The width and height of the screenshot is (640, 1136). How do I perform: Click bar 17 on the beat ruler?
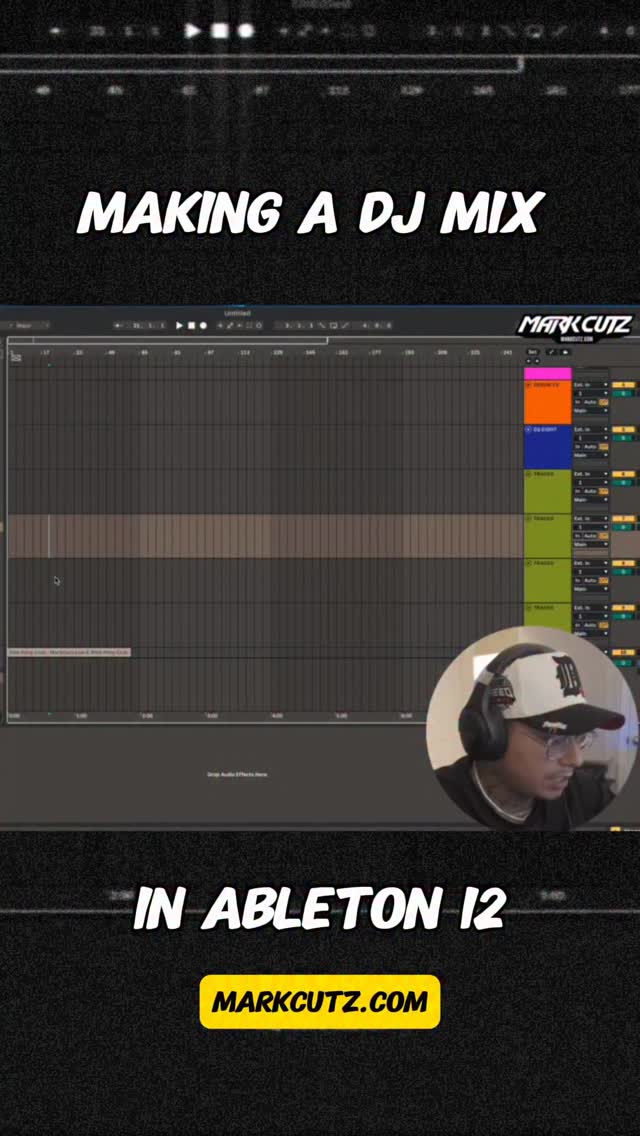coord(45,353)
